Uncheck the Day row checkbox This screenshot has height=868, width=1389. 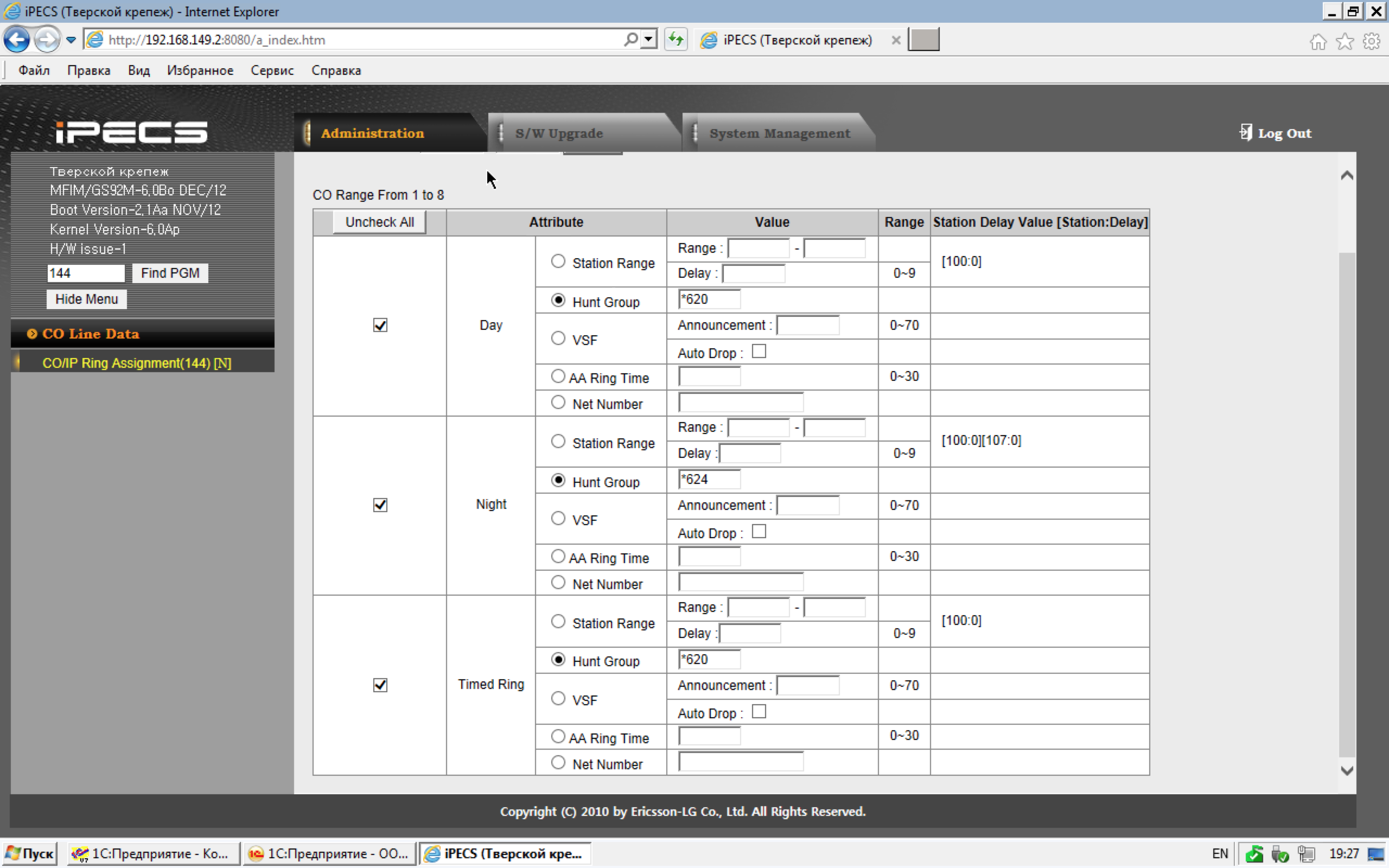[x=380, y=325]
